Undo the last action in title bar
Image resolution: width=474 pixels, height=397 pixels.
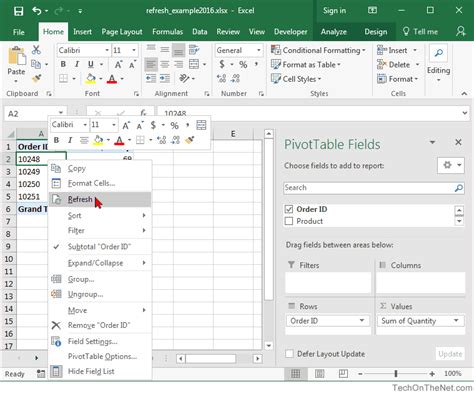tap(37, 11)
